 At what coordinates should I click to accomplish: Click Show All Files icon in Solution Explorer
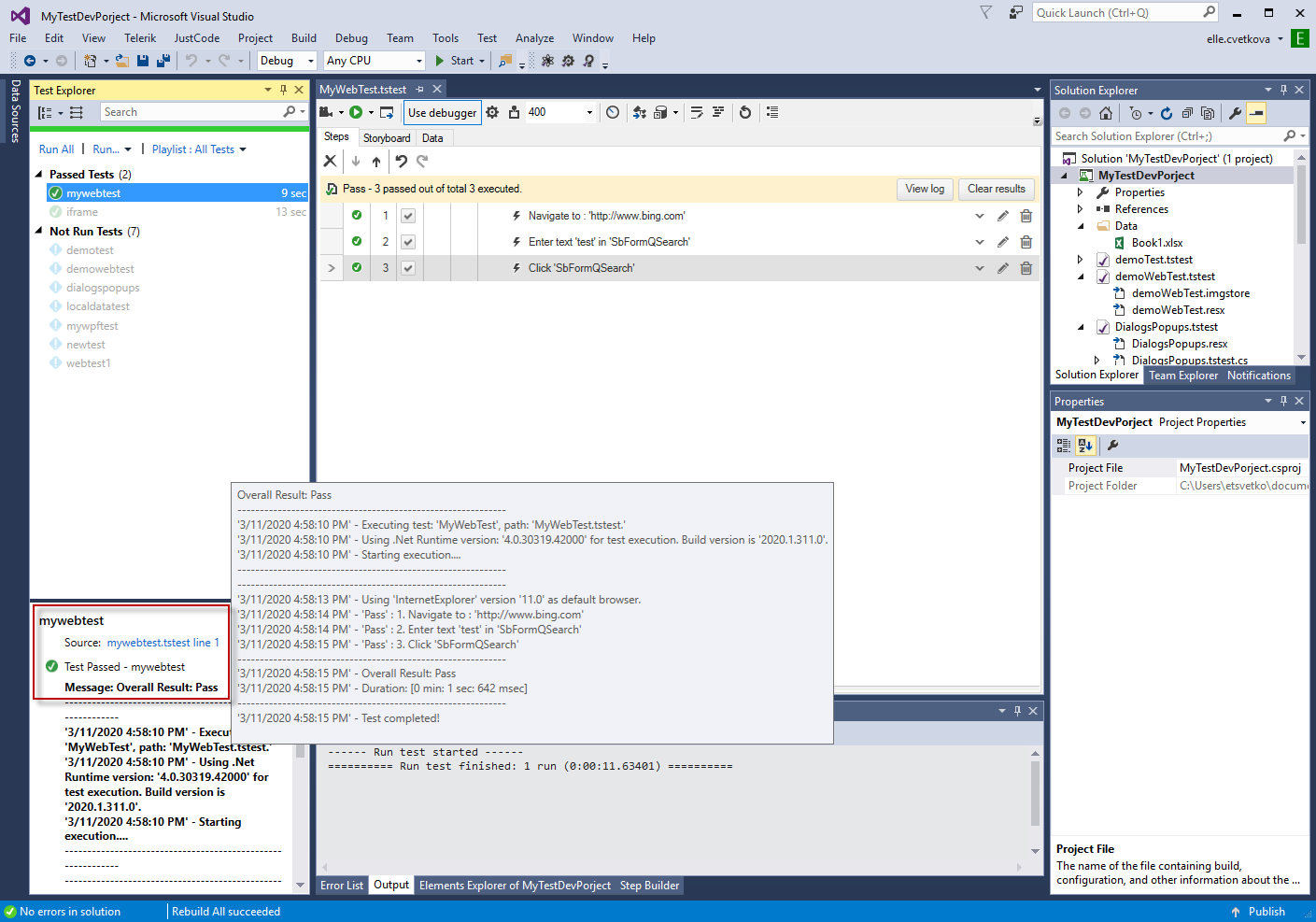tap(1208, 113)
